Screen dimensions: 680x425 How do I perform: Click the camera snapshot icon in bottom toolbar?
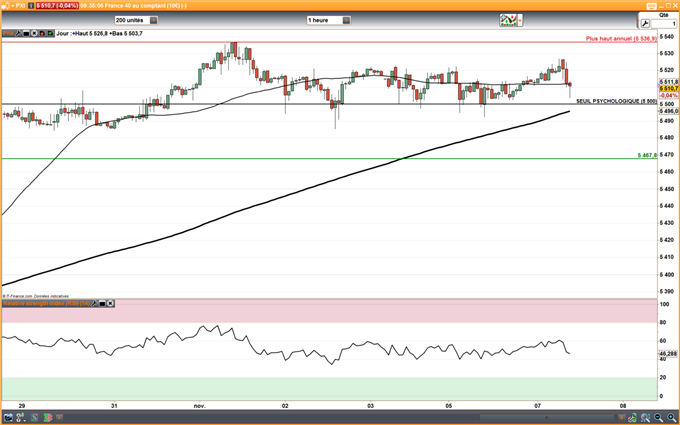coord(8,418)
